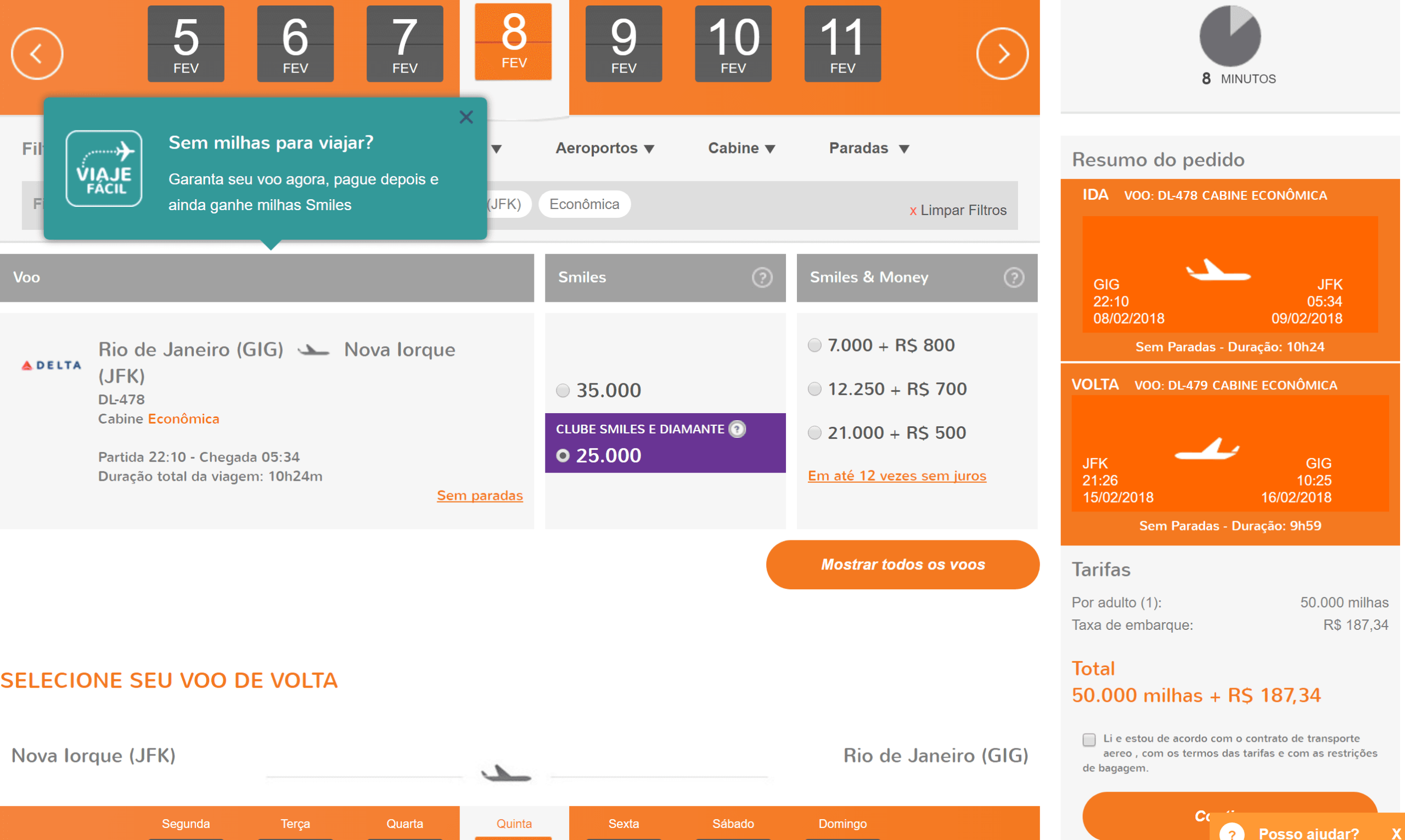This screenshot has width=1405, height=840.
Task: Select Domingo return day tab
Action: click(x=842, y=824)
